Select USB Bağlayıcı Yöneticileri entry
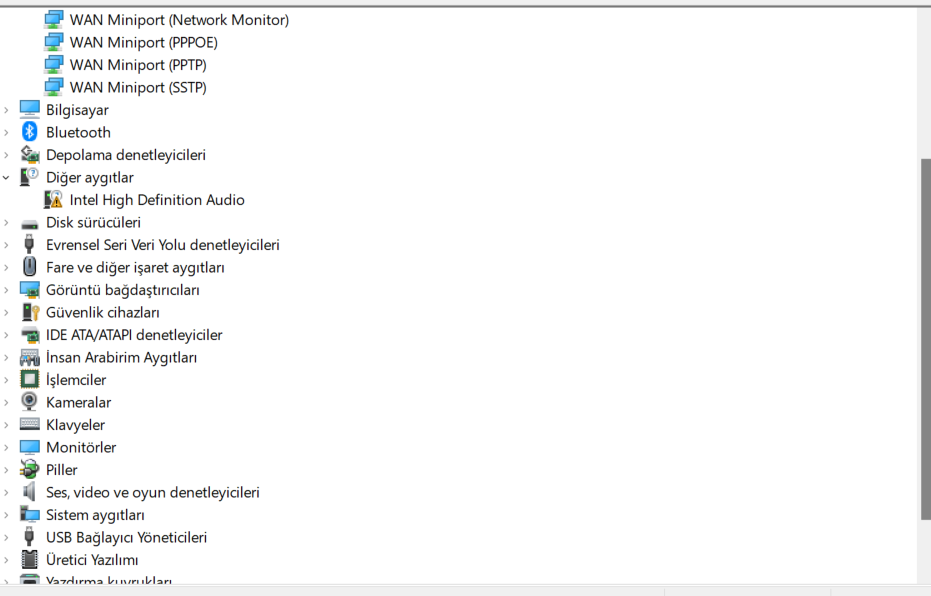The height and width of the screenshot is (596, 931). point(126,537)
